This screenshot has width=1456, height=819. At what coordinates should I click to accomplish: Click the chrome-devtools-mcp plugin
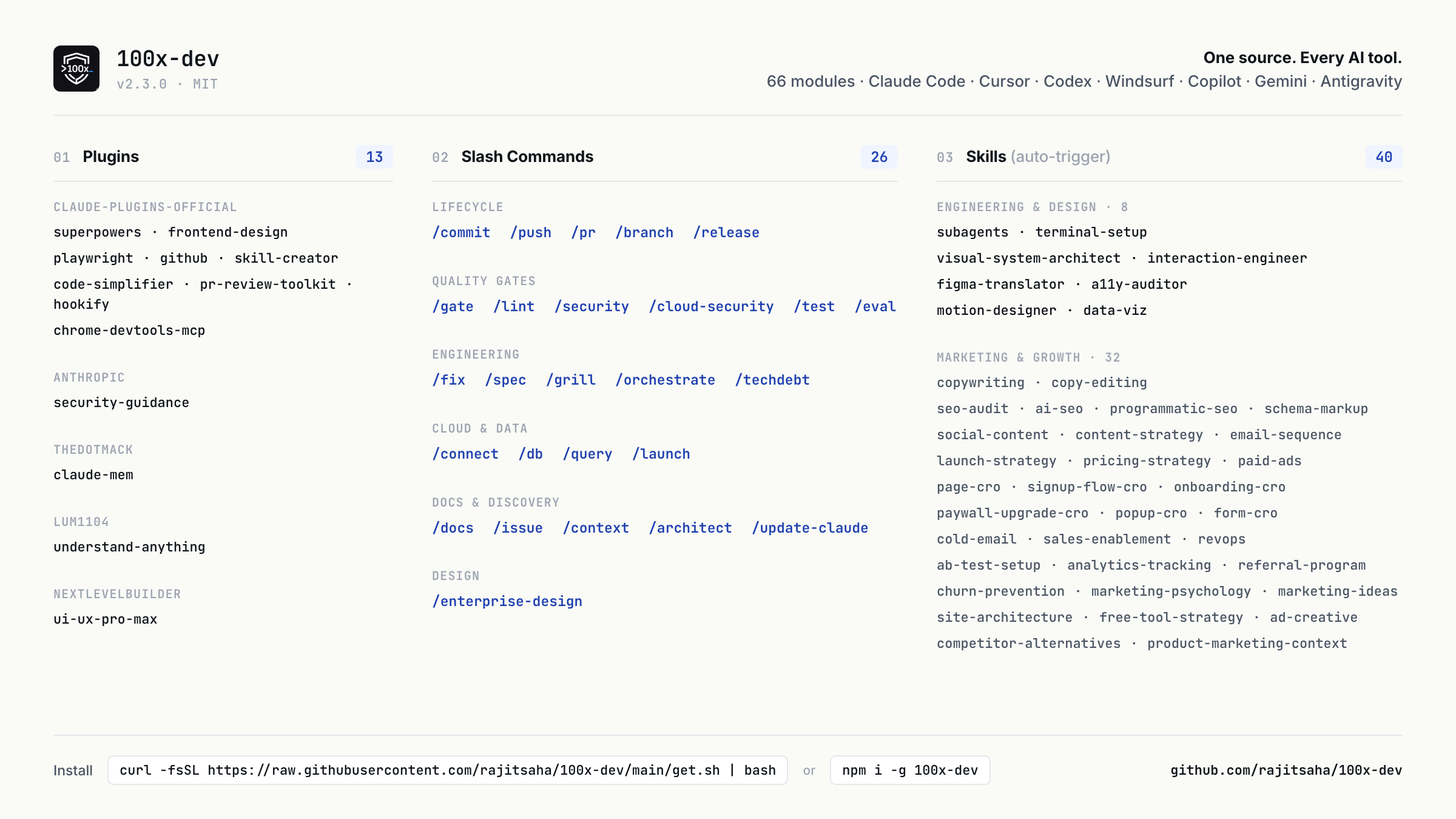(x=129, y=331)
